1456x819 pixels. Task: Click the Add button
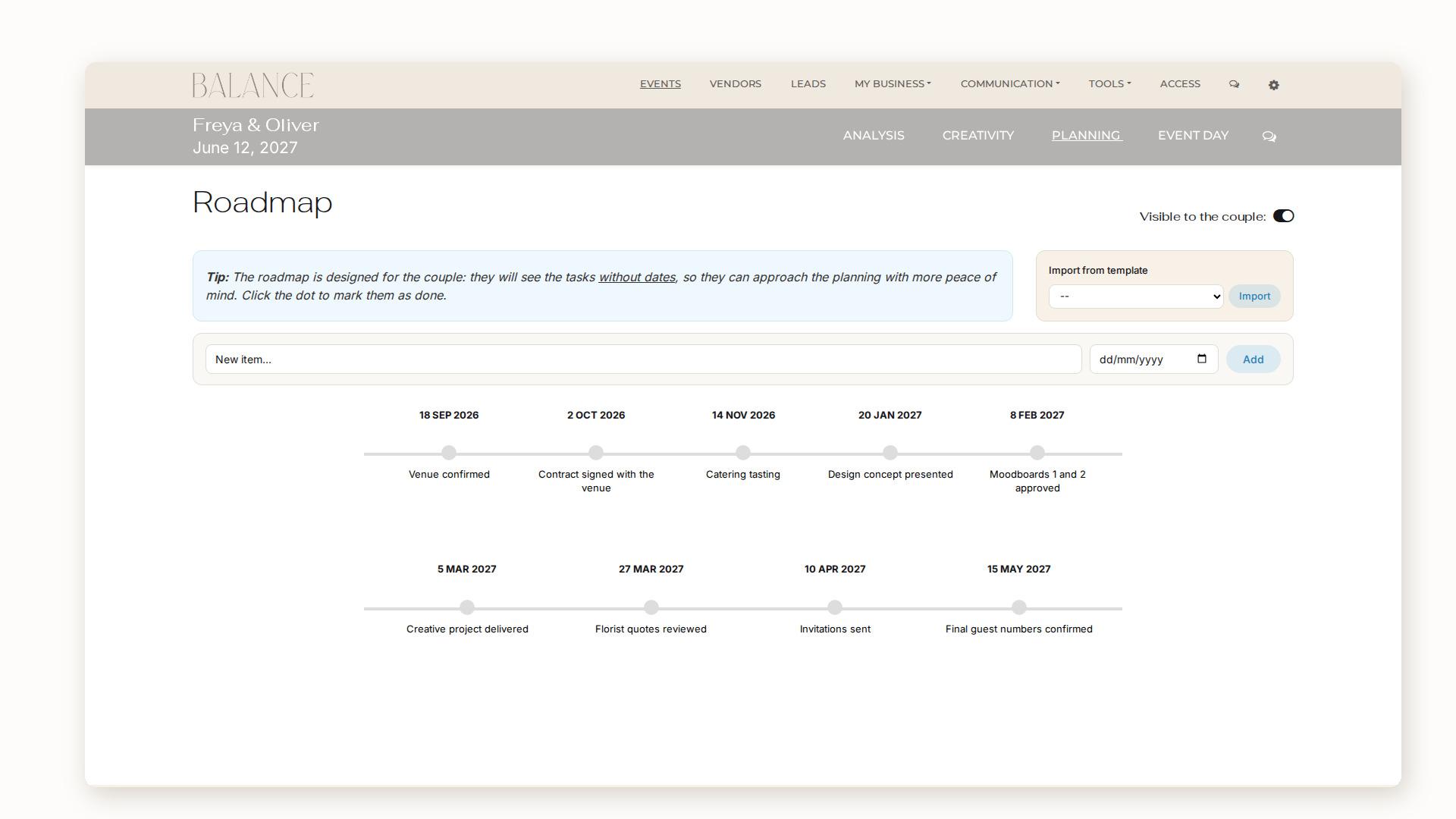coord(1253,359)
